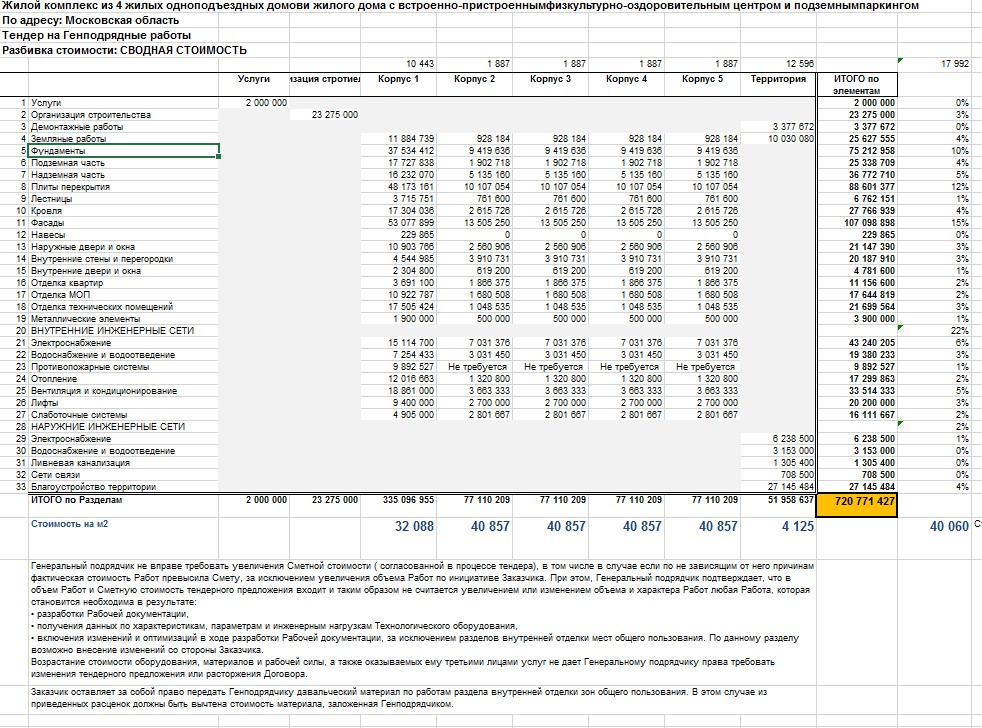Viewport: 982px width, 728px height.
Task: Click the overall cost per m2 40 060
Action: 949,526
